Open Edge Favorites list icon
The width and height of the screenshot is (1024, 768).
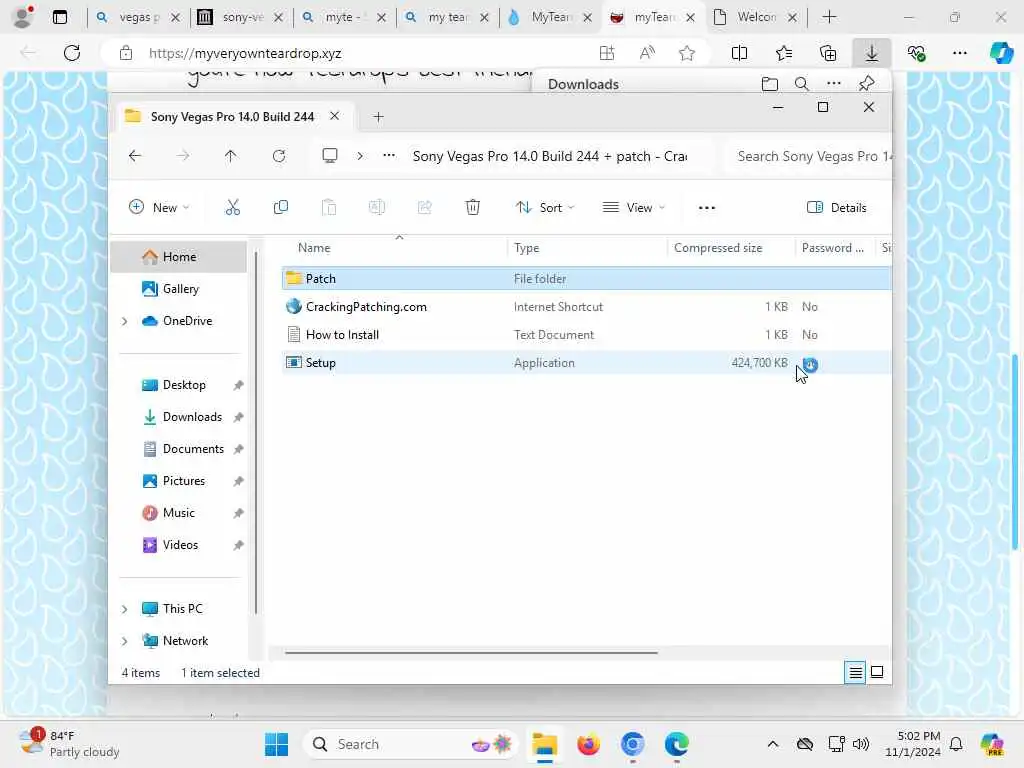click(x=784, y=53)
